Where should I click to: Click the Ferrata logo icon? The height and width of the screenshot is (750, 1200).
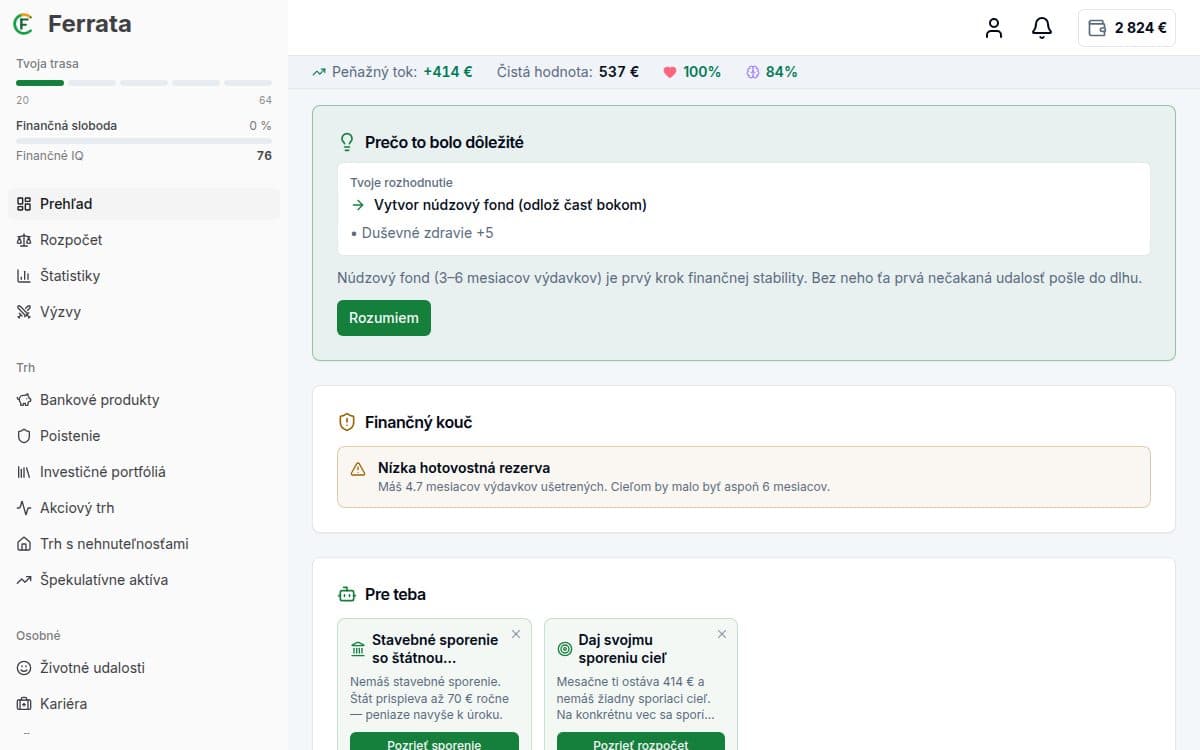(x=24, y=24)
